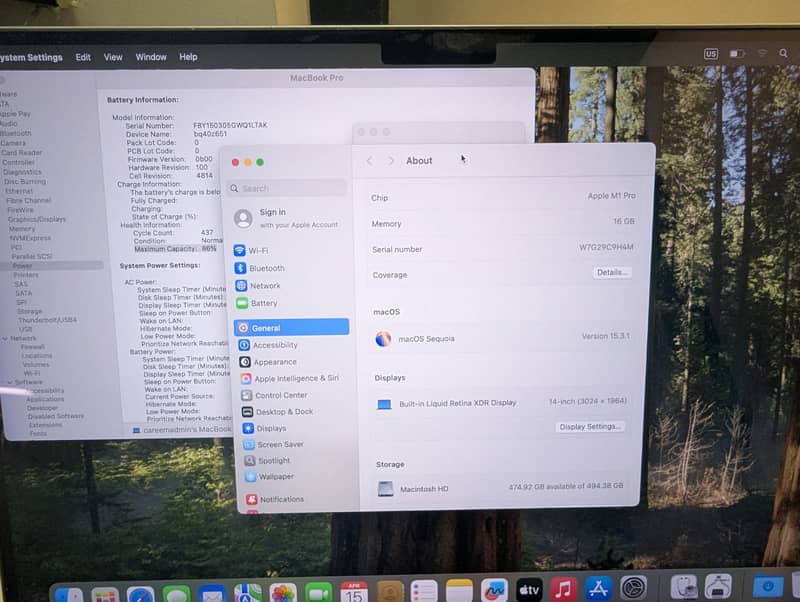The image size is (800, 602).
Task: Click the Built-in Liquid Retina XDR Display row
Action: coord(502,403)
